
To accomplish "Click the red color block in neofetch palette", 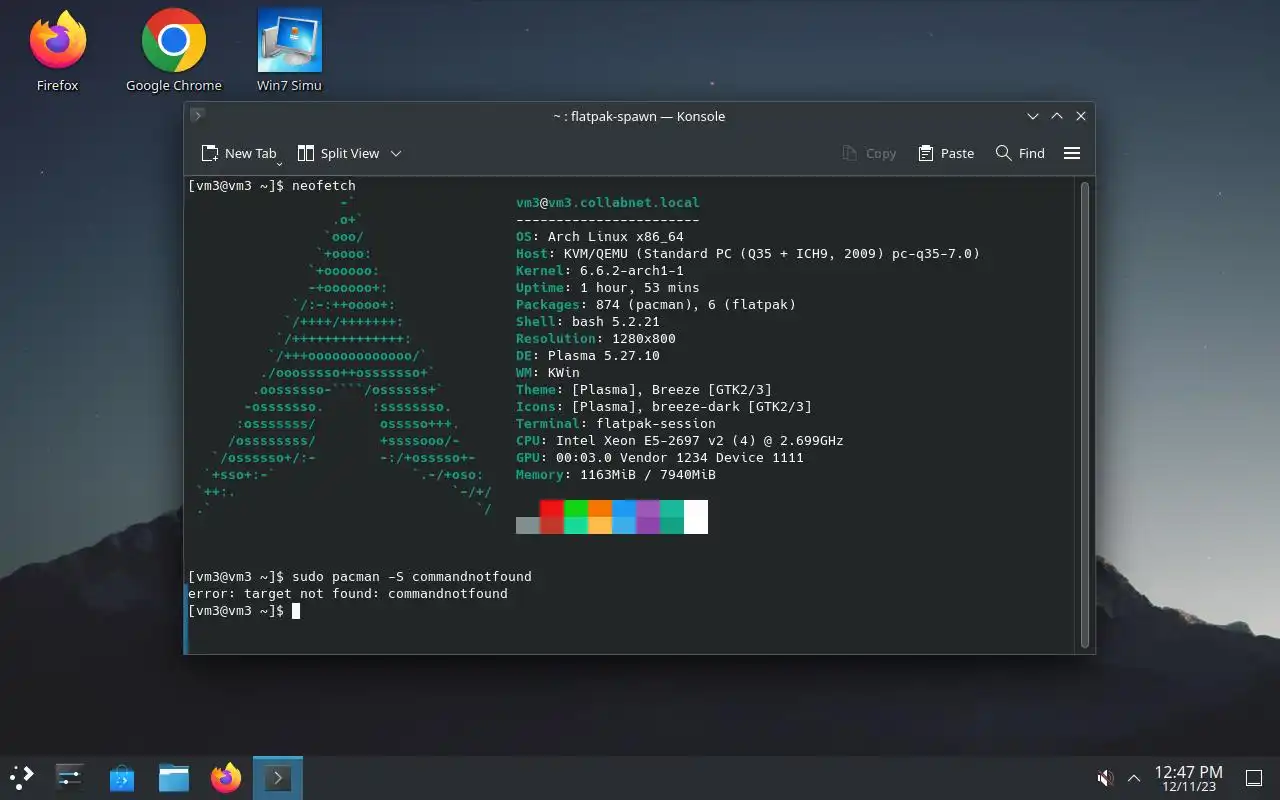I will (x=552, y=509).
